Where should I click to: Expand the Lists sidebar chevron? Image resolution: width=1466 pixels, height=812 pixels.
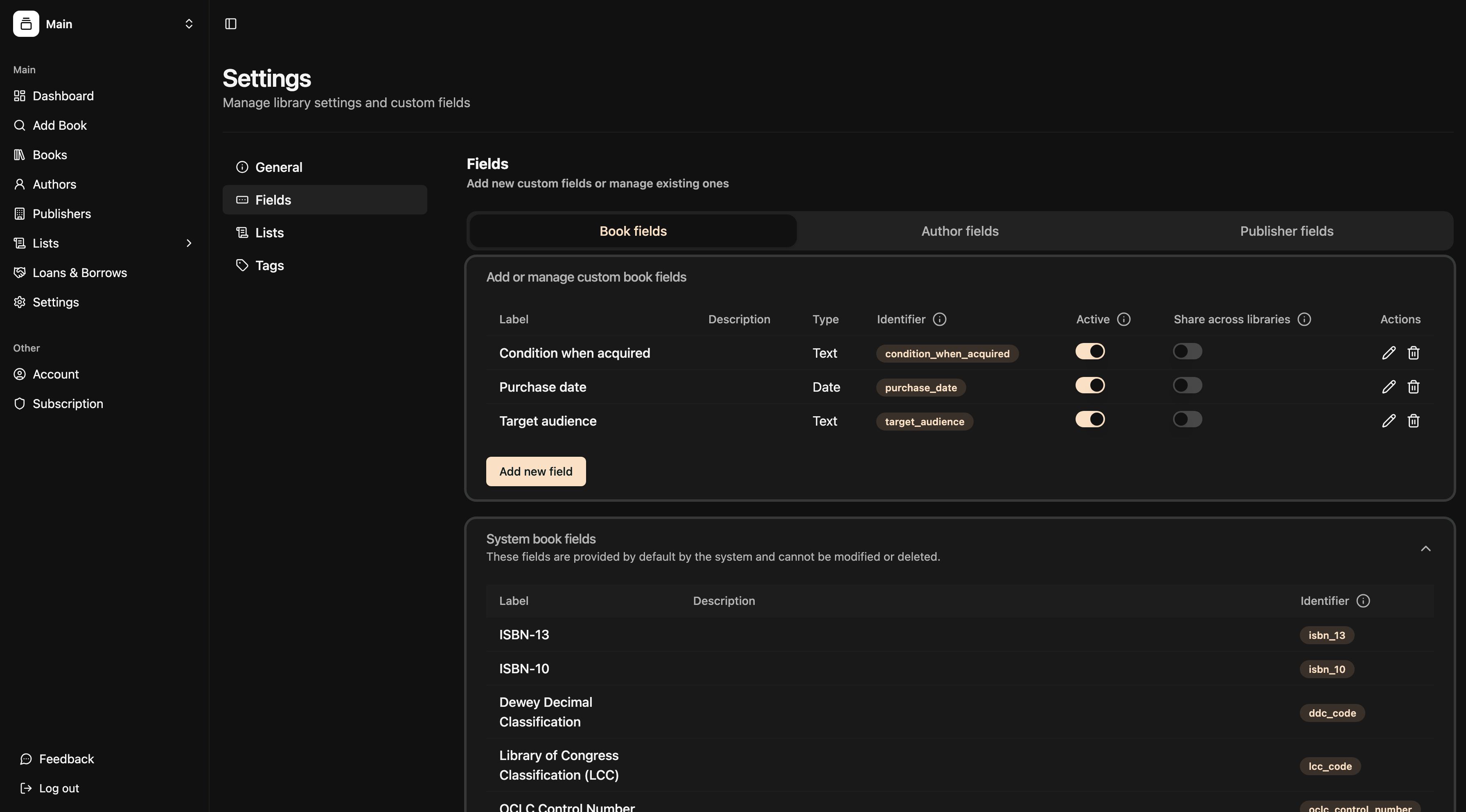tap(189, 243)
